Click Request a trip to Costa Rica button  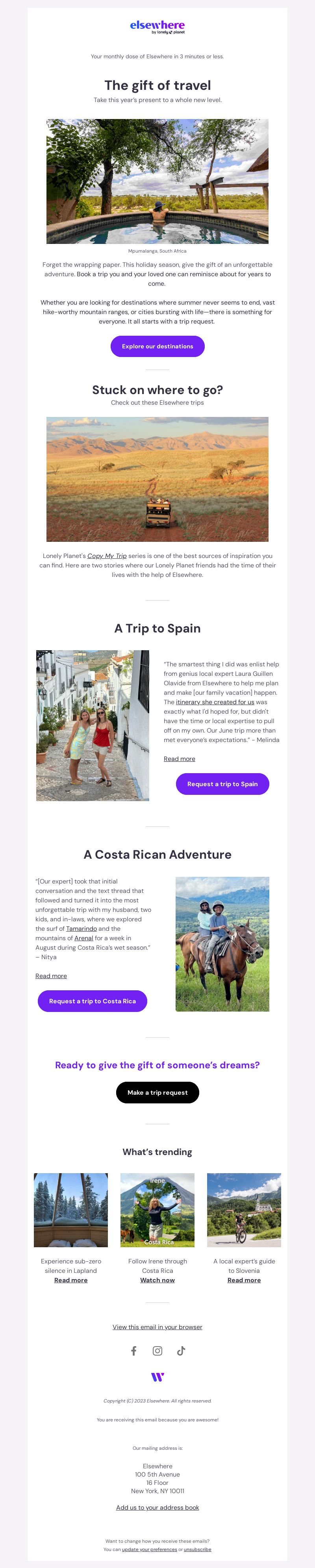point(93,1001)
